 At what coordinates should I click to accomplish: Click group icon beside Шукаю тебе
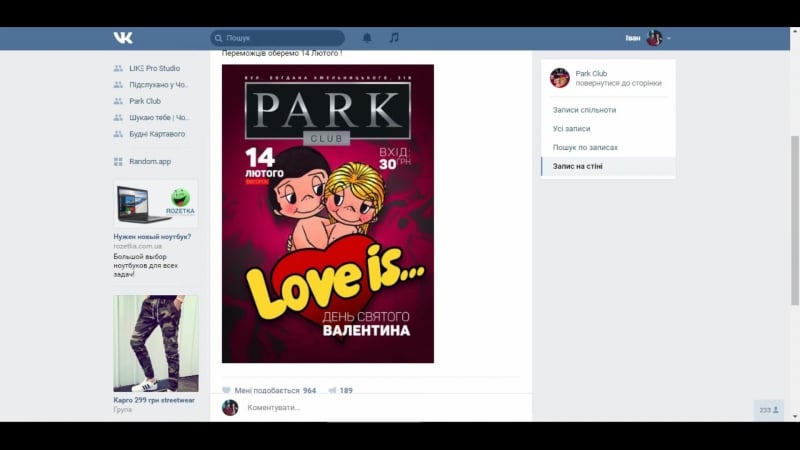coord(118,117)
